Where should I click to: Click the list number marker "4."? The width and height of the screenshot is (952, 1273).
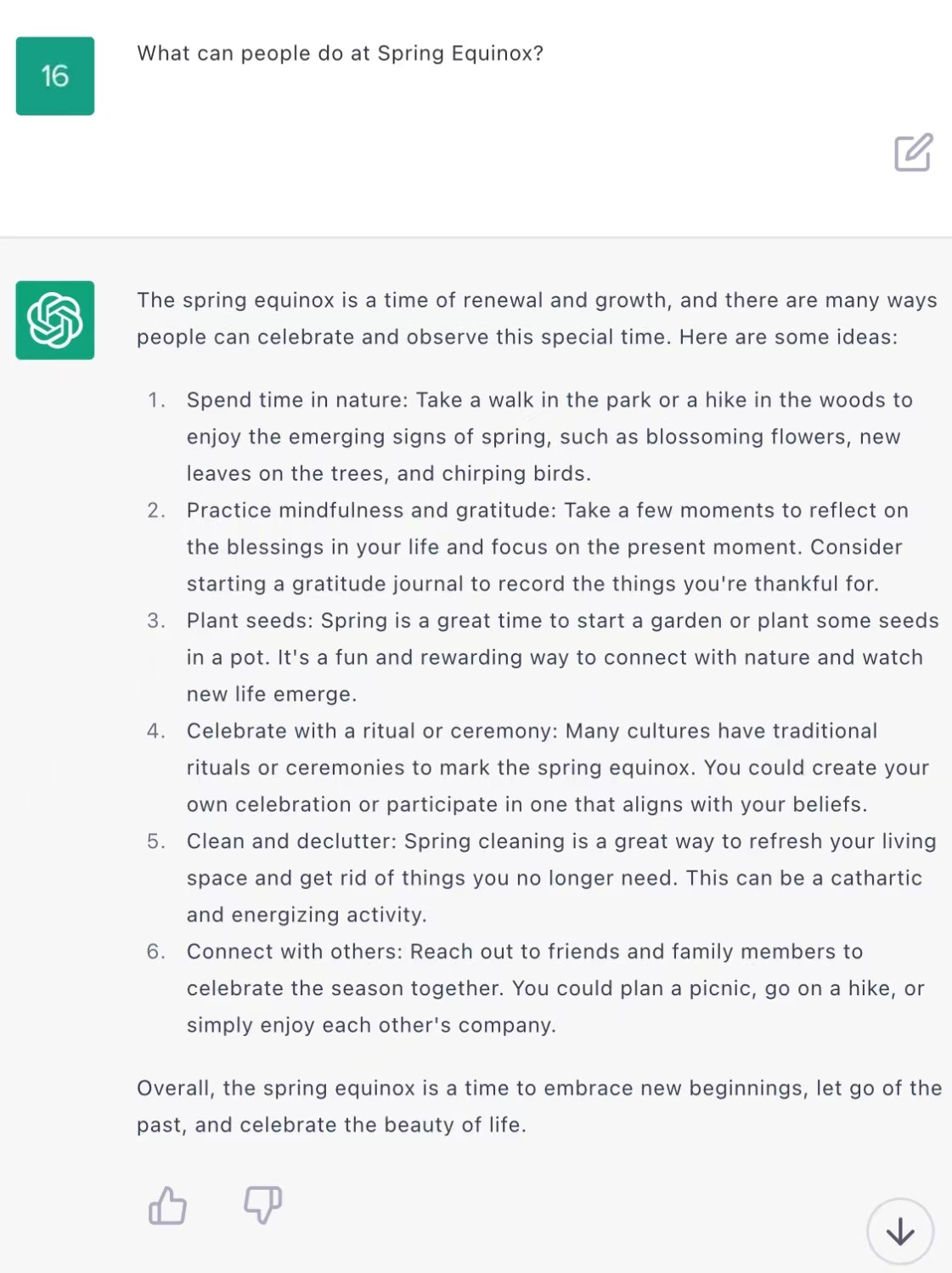coord(156,731)
